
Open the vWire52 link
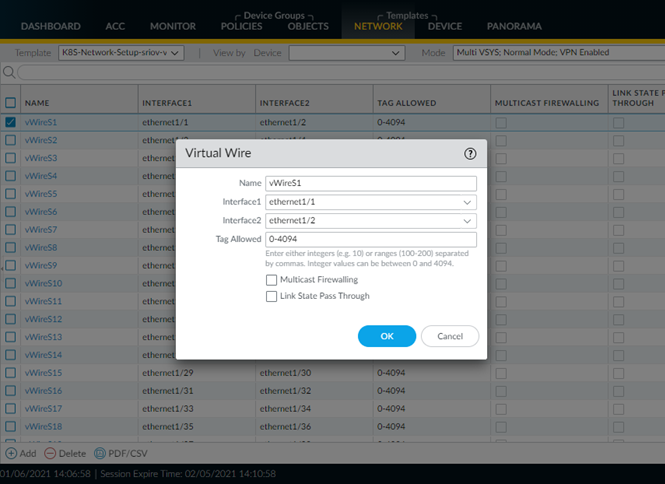(x=41, y=140)
